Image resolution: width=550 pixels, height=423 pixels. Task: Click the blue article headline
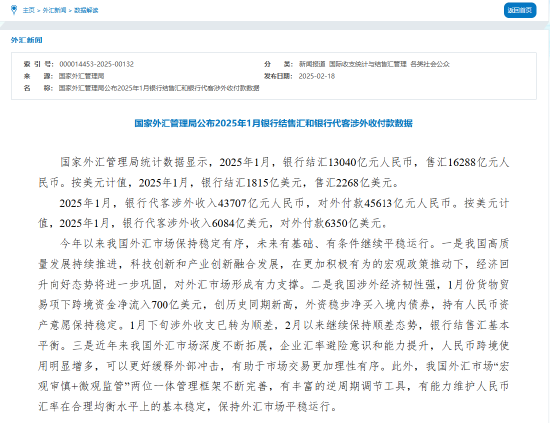tap(274, 123)
